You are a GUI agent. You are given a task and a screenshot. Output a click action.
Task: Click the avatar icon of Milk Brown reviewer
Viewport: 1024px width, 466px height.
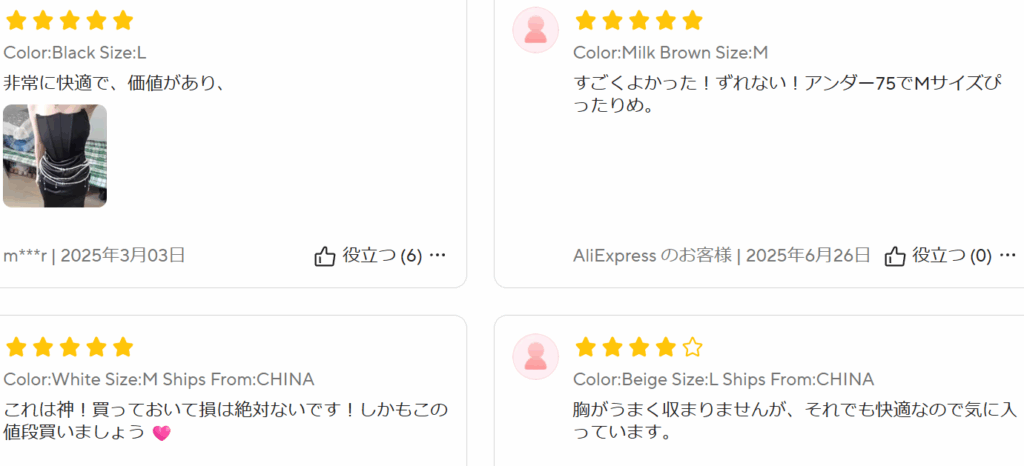pyautogui.click(x=536, y=30)
